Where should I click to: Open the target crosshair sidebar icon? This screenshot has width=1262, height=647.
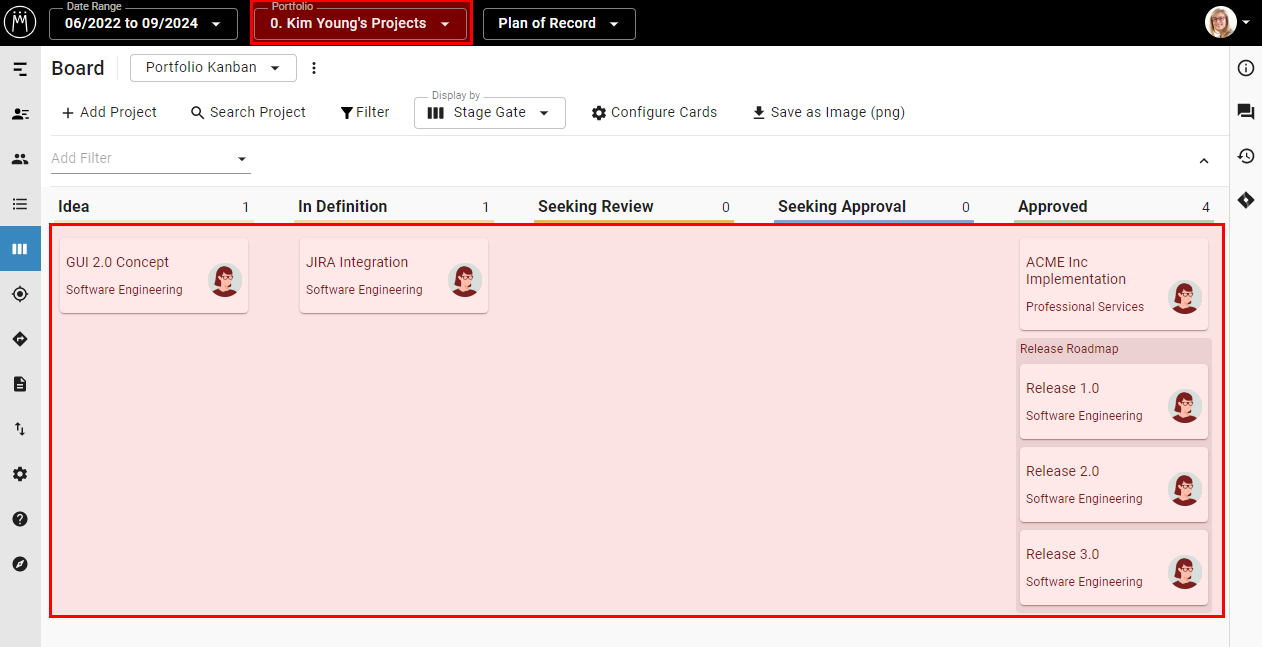point(20,294)
